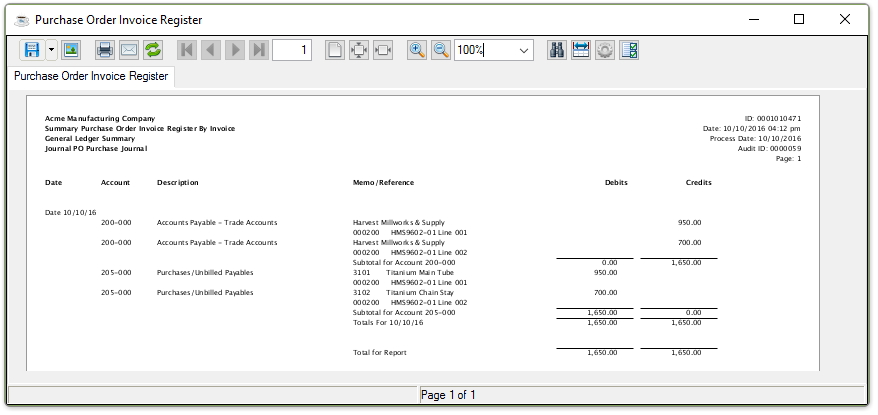The image size is (878, 415).
Task: Expand the 100% zoom level dropdown
Action: point(524,50)
